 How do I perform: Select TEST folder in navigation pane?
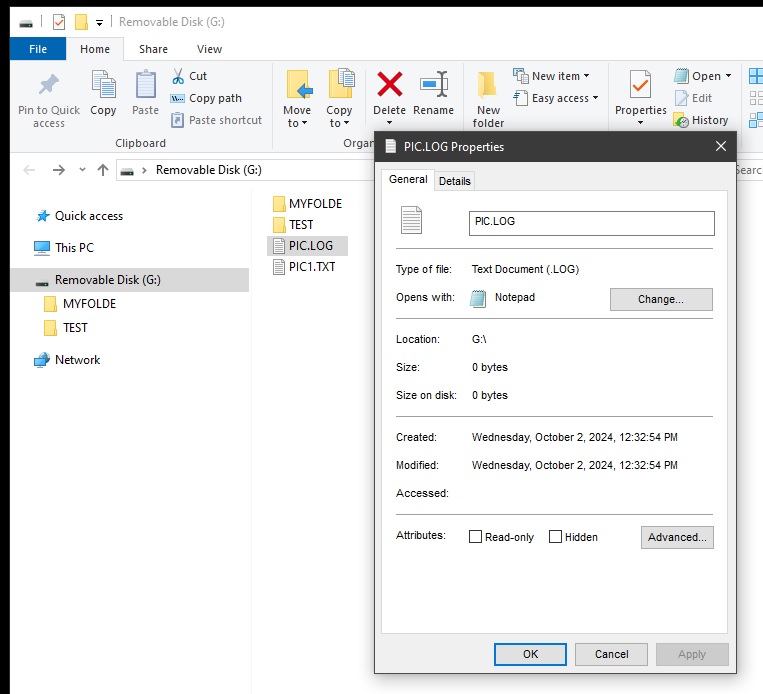75,328
